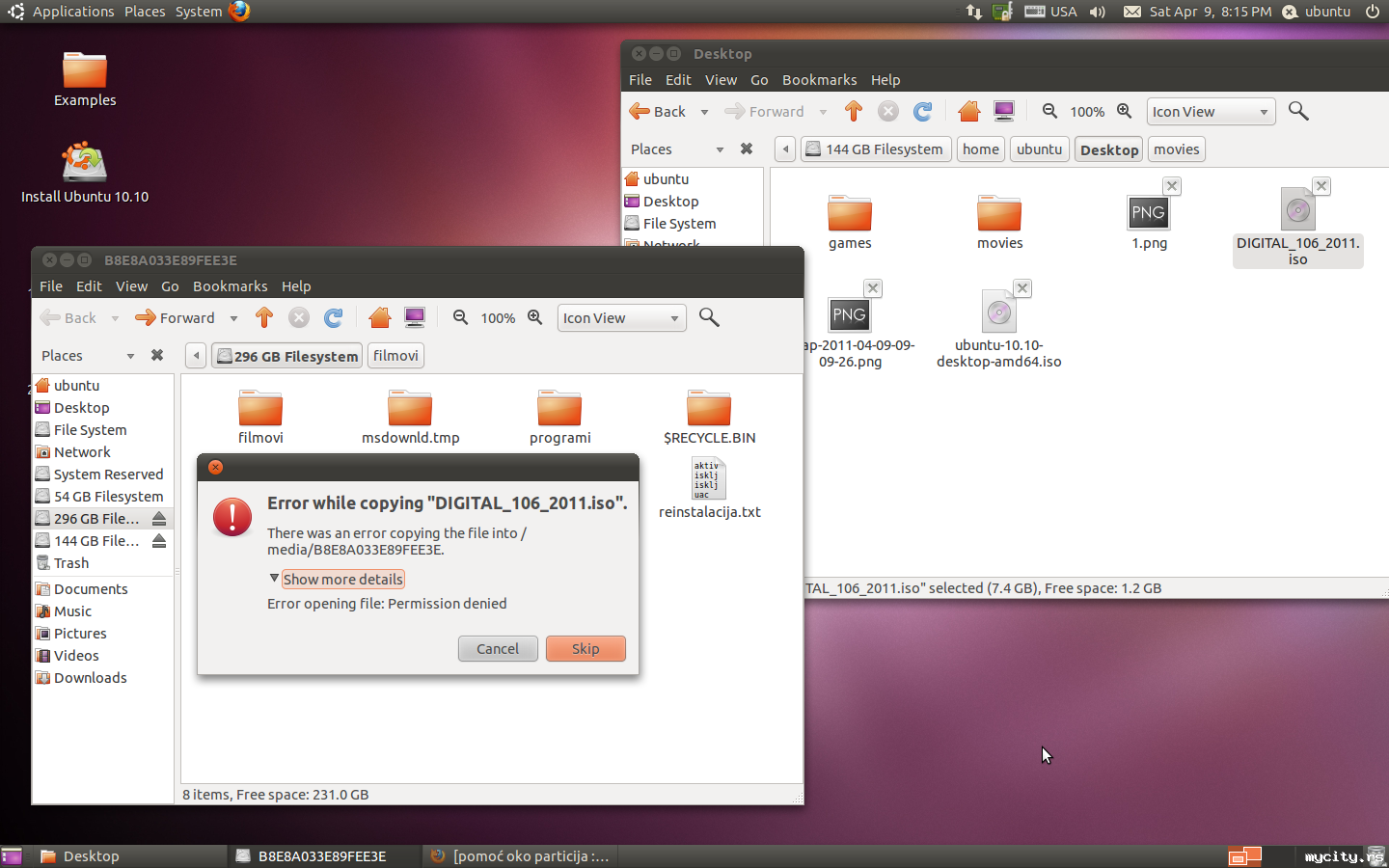Click the Up arrow in the Desktop window toolbar

[853, 111]
